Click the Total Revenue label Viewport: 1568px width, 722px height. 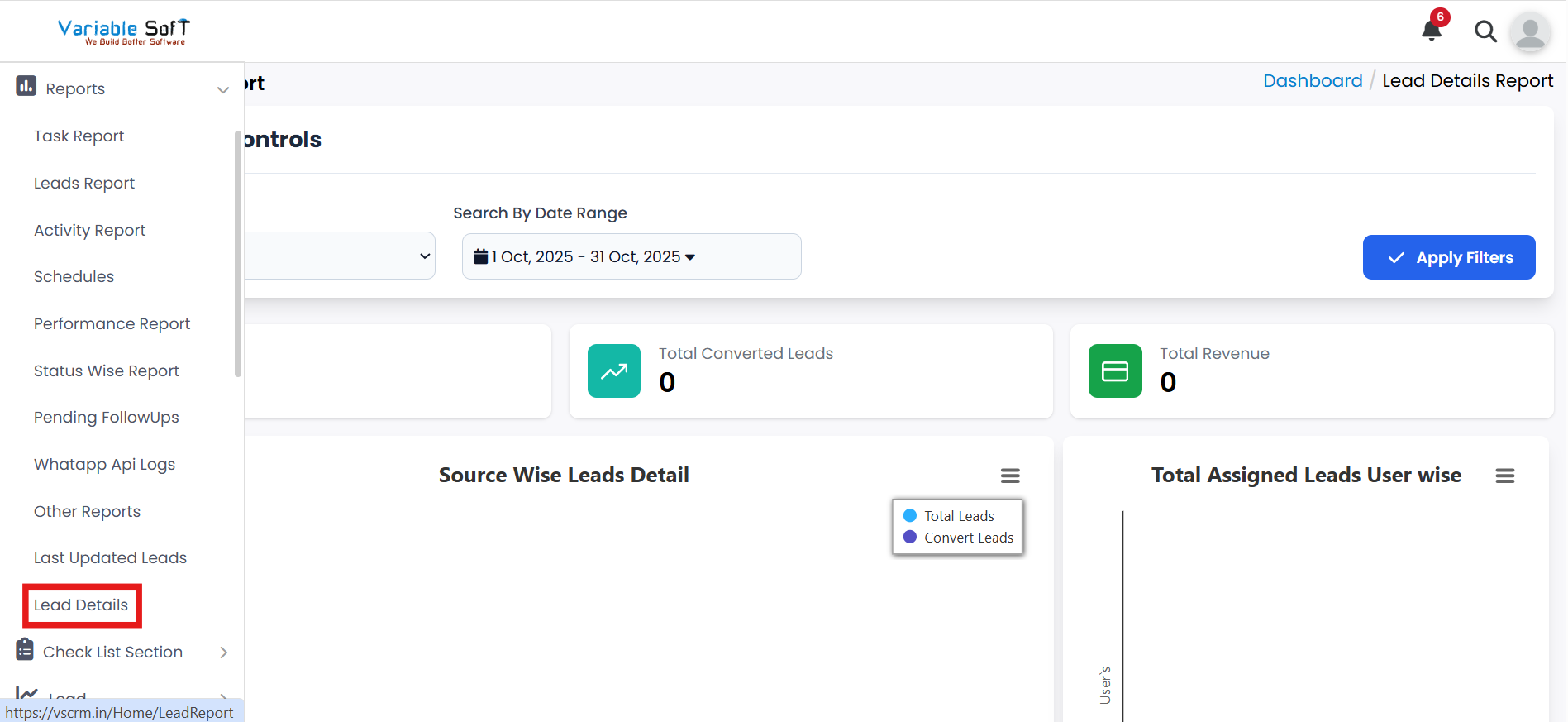[1214, 353]
